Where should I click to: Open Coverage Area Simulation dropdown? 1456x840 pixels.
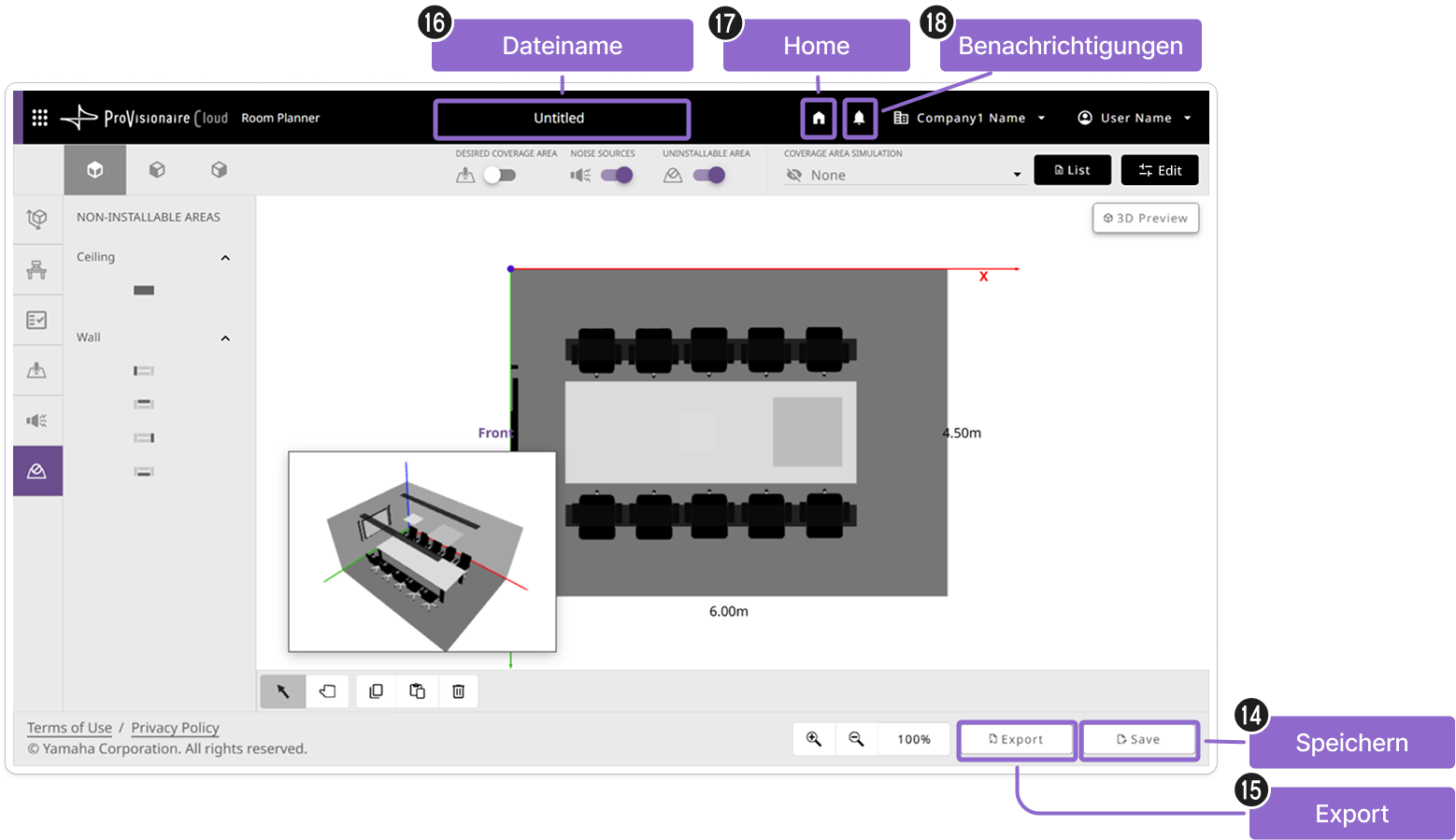(905, 175)
